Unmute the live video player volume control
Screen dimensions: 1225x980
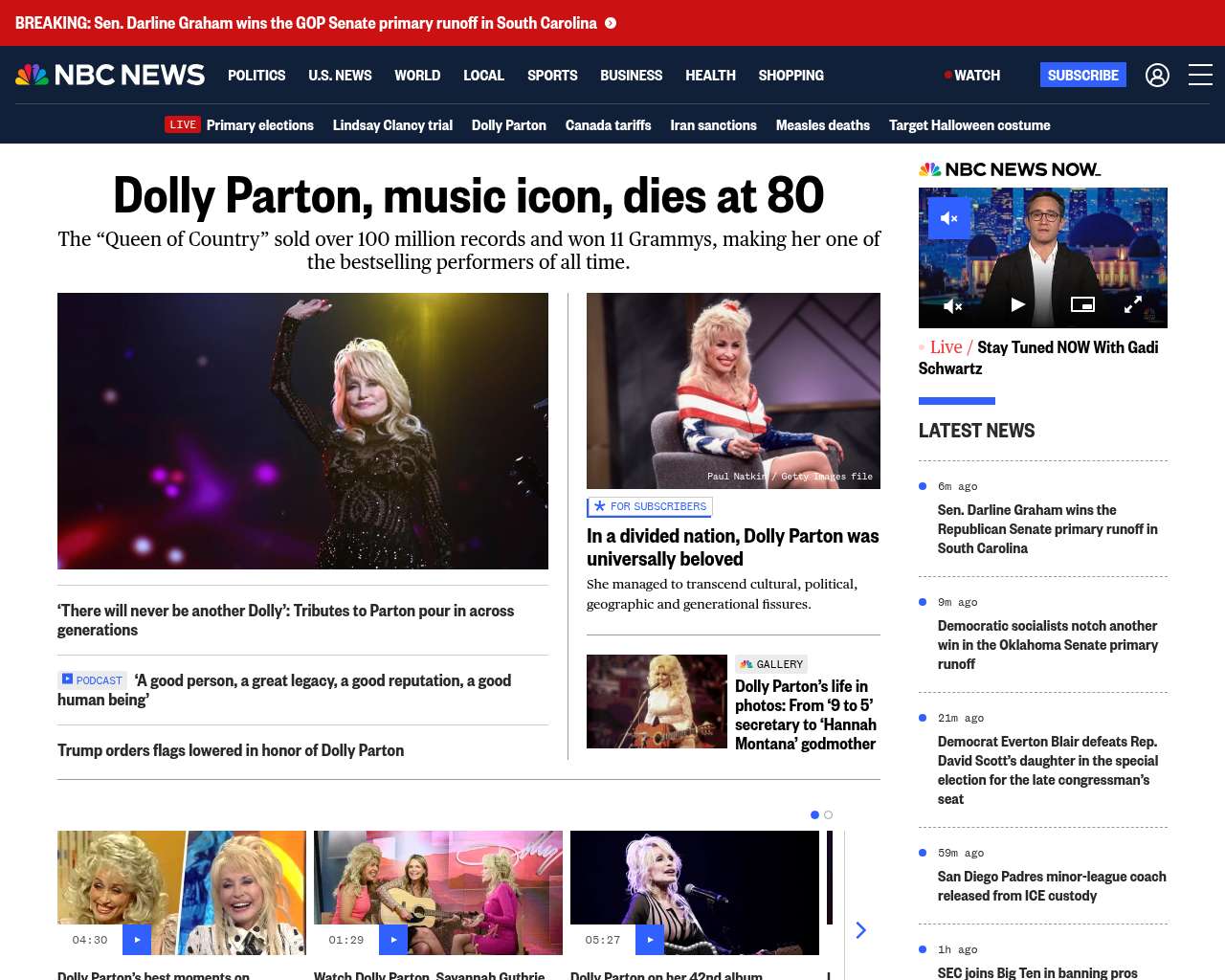click(x=953, y=305)
